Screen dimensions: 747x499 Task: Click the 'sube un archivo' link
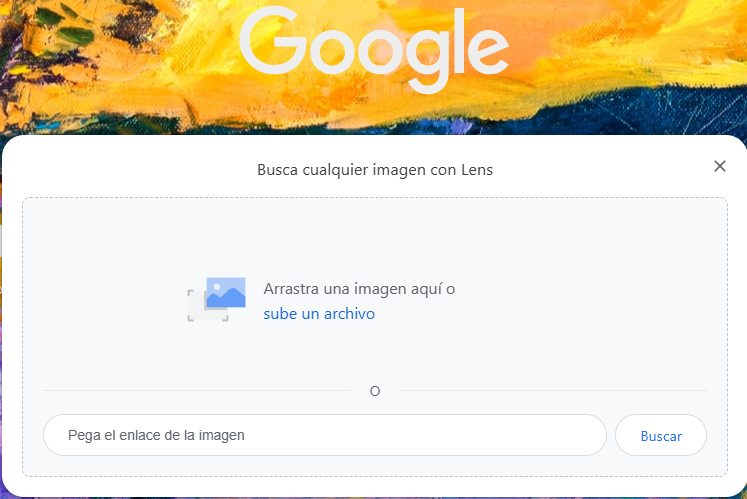[319, 314]
